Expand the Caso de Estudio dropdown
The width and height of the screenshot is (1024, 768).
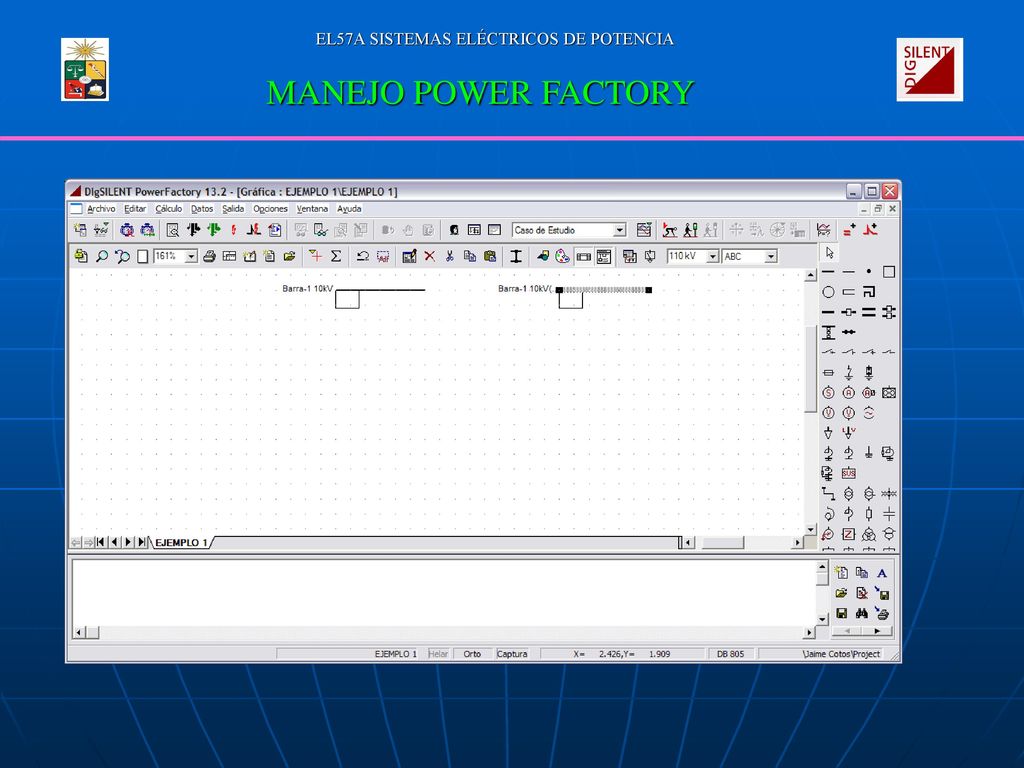click(619, 230)
